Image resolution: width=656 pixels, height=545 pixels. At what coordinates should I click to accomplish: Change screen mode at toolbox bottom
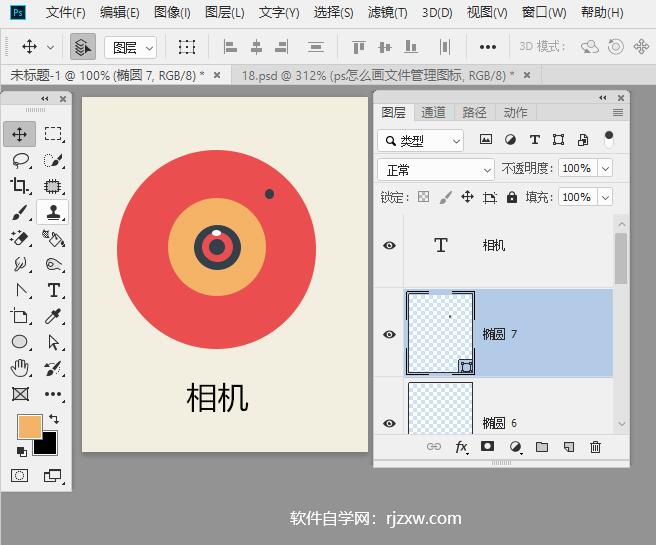[53, 476]
